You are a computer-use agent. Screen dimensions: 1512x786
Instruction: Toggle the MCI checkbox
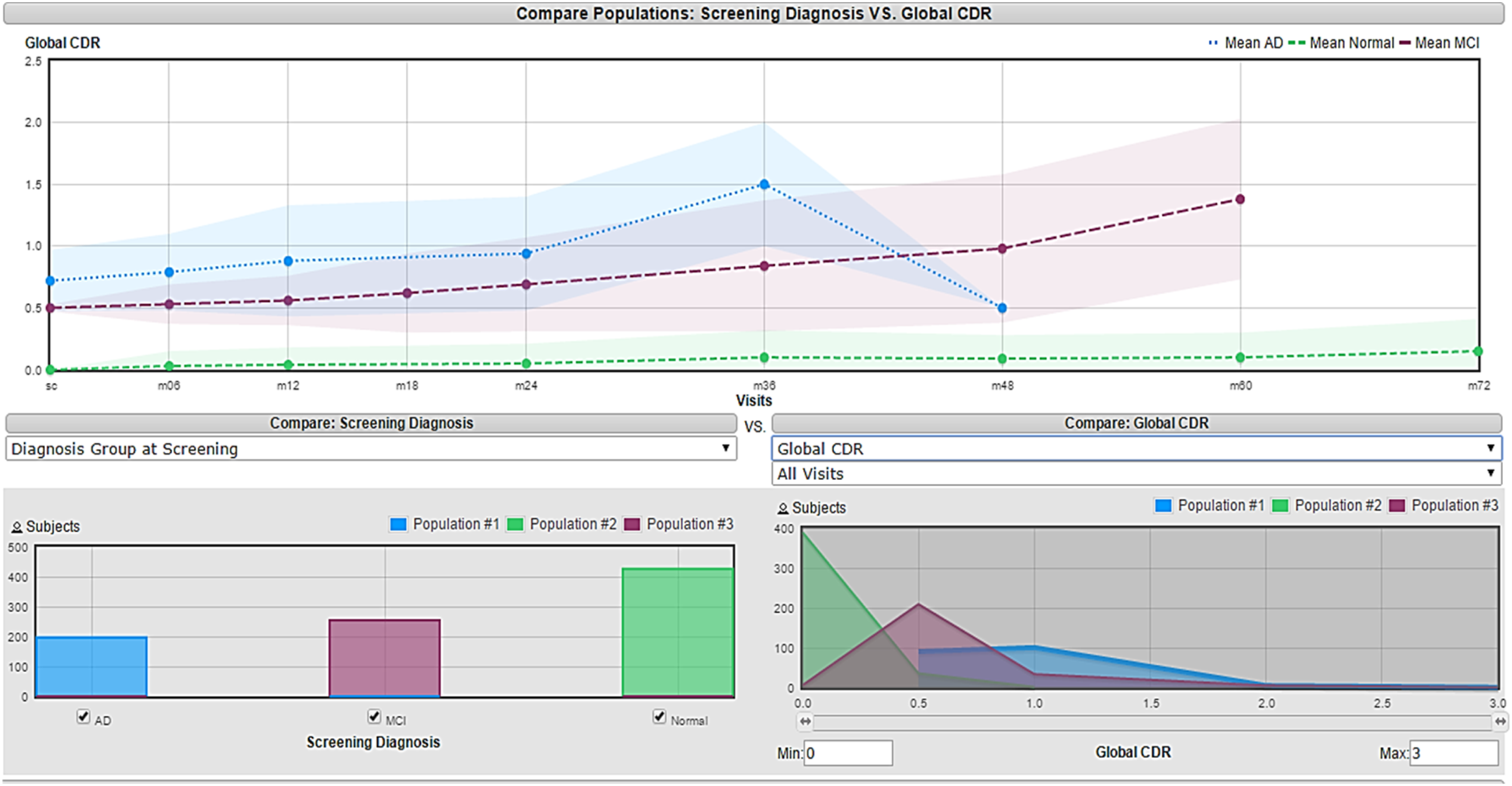tap(374, 716)
